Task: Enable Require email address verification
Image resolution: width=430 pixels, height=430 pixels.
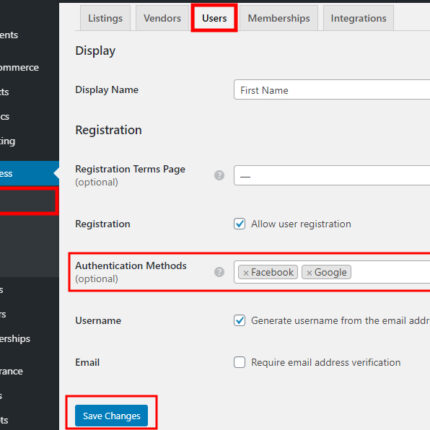Action: coord(239,362)
